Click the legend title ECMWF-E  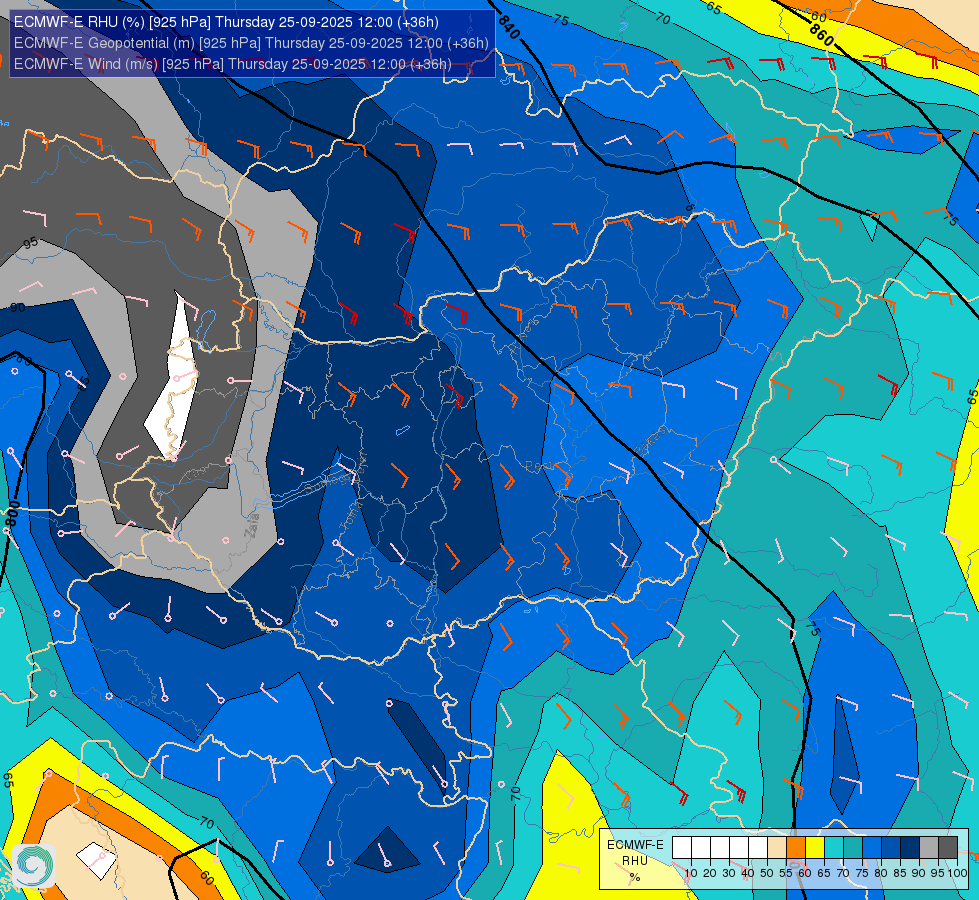(x=635, y=844)
